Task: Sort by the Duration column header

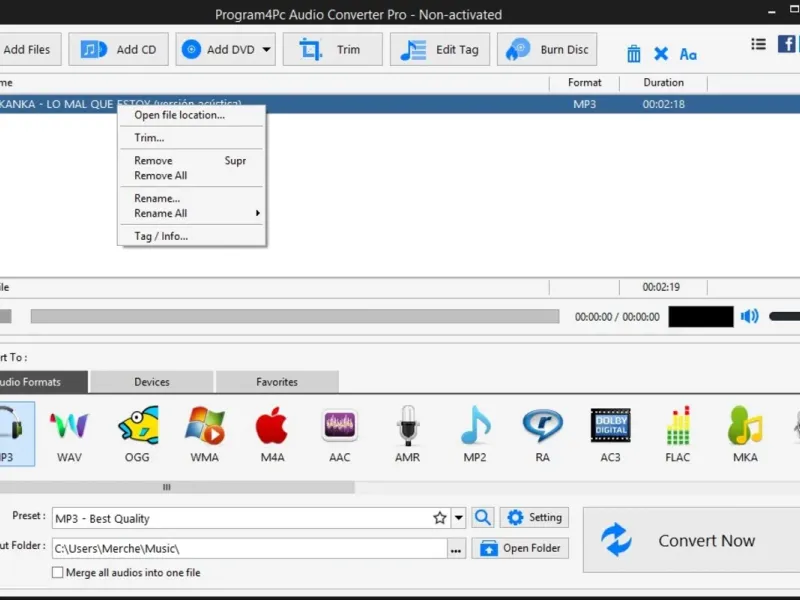Action: [x=663, y=83]
